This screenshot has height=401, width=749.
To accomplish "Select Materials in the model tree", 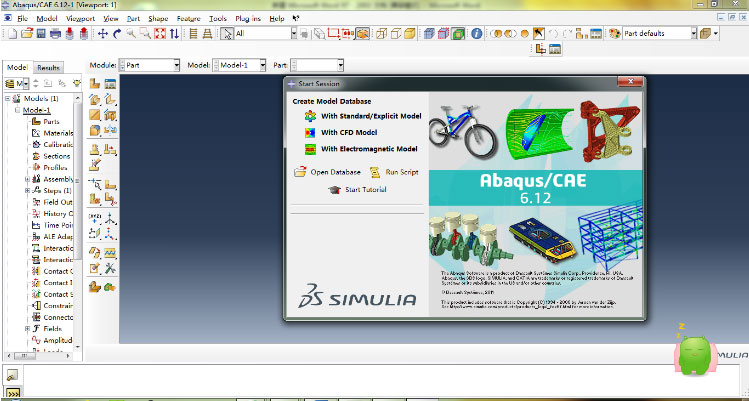I will click(x=58, y=133).
